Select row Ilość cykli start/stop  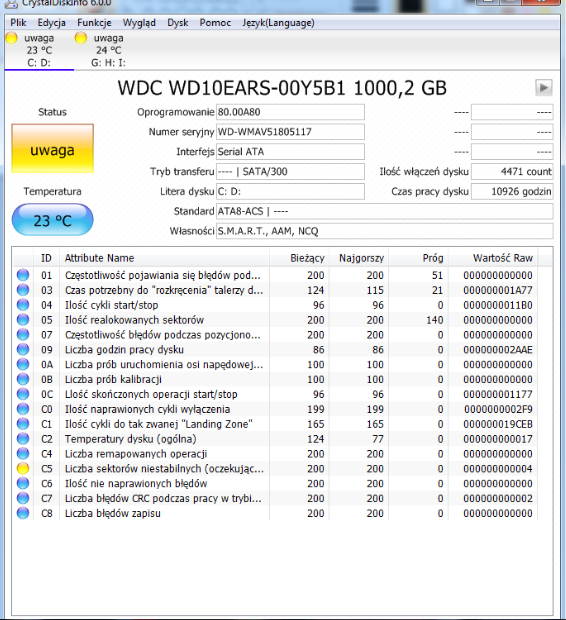click(275, 305)
